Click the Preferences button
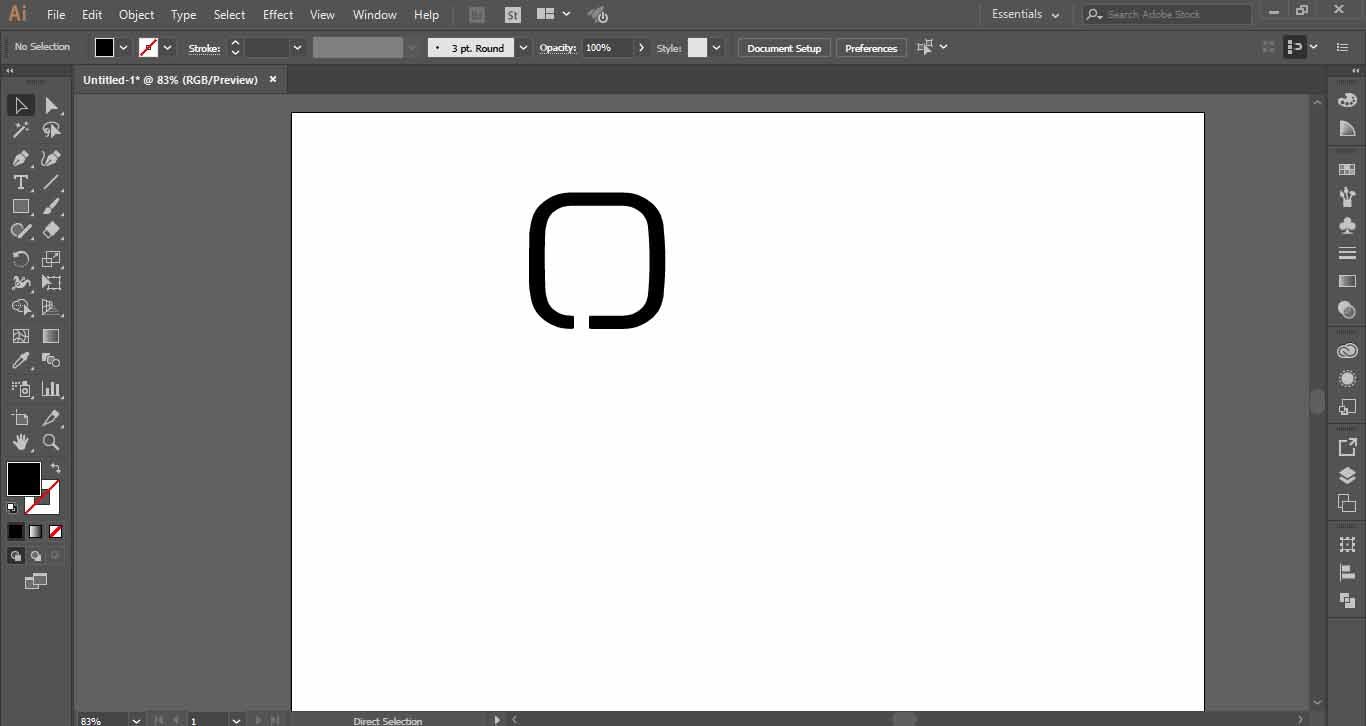Viewport: 1366px width, 726px height. [x=871, y=48]
